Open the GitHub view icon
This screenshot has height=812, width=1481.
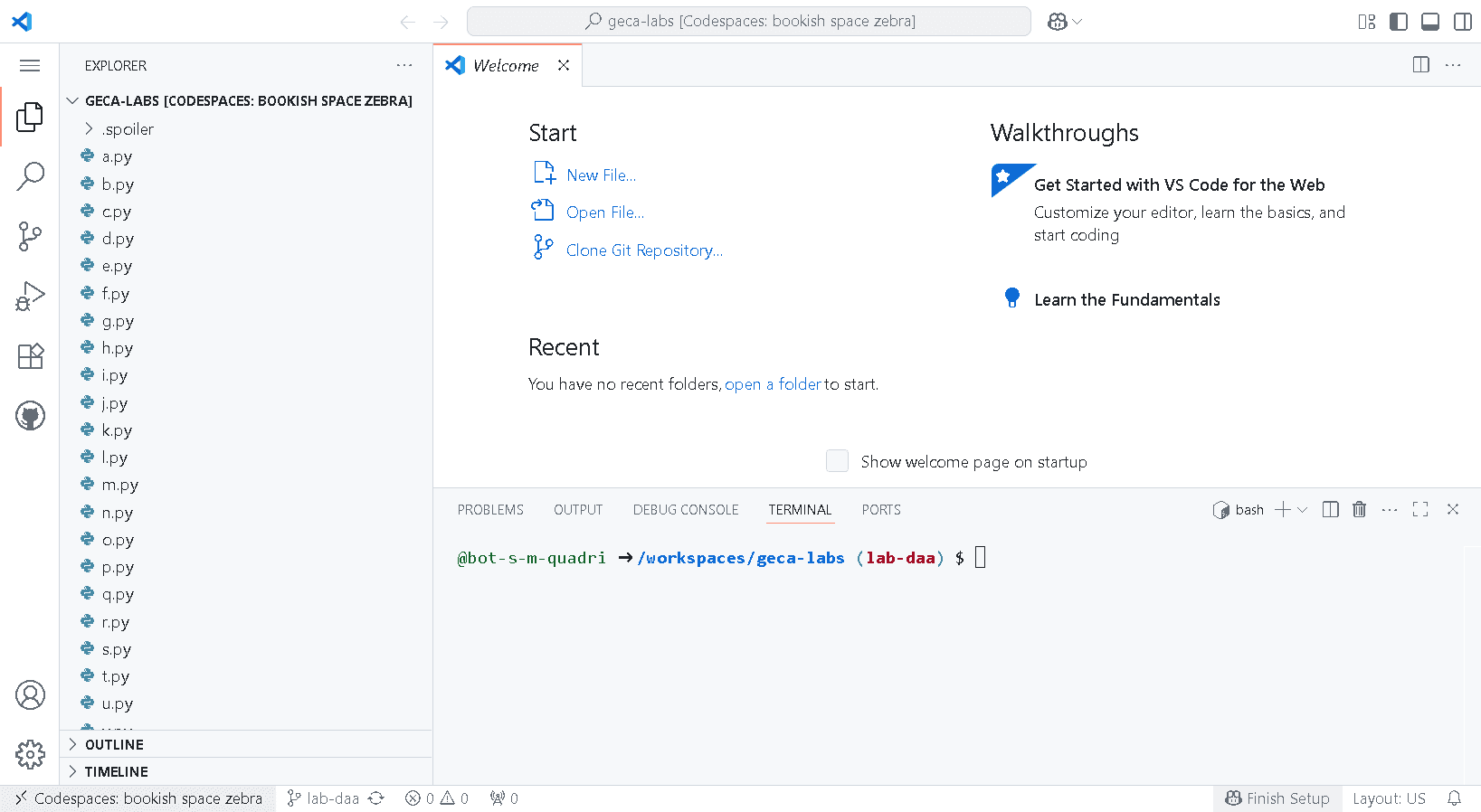[x=30, y=416]
